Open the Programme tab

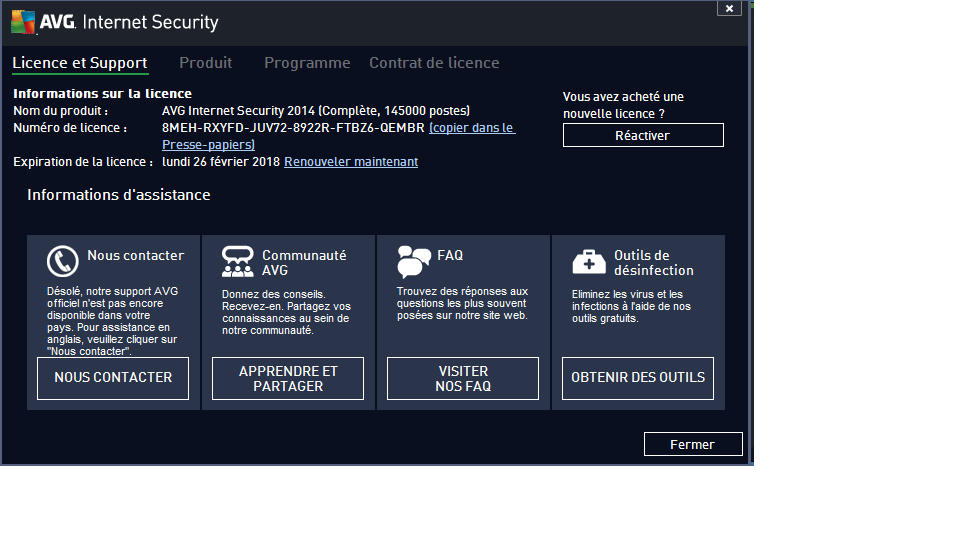[307, 62]
